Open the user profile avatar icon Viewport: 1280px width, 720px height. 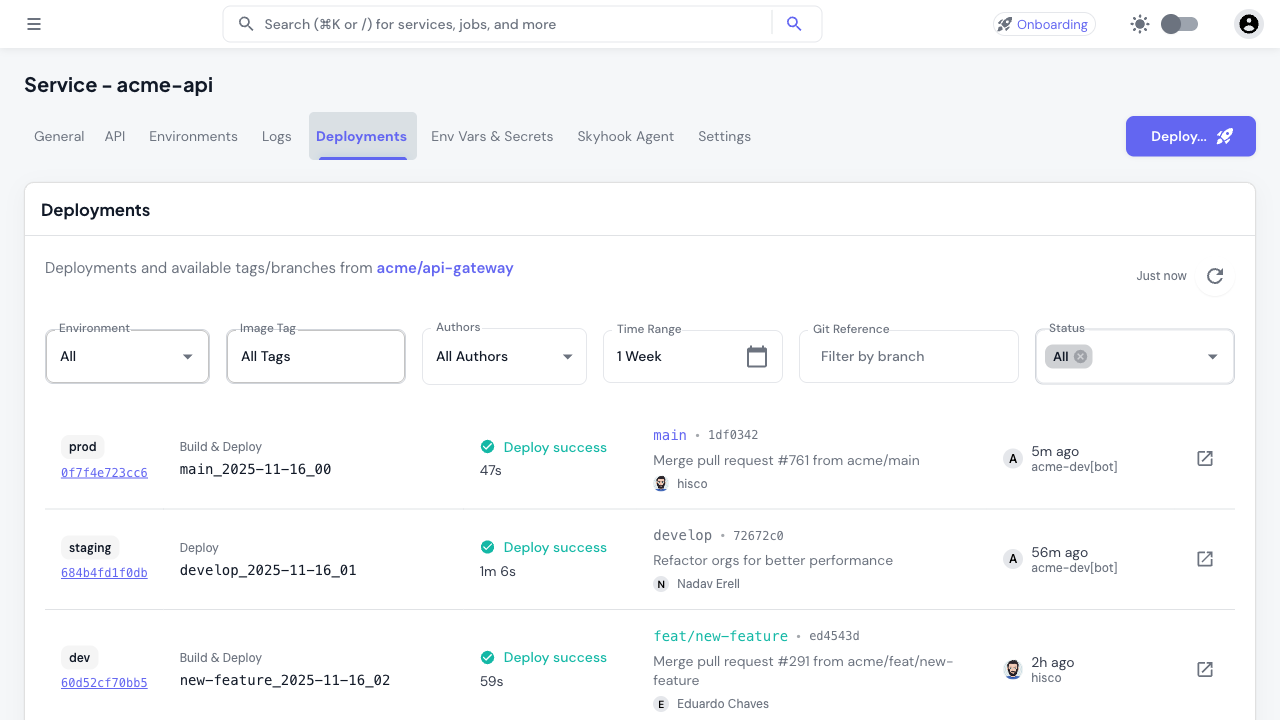pyautogui.click(x=1248, y=23)
